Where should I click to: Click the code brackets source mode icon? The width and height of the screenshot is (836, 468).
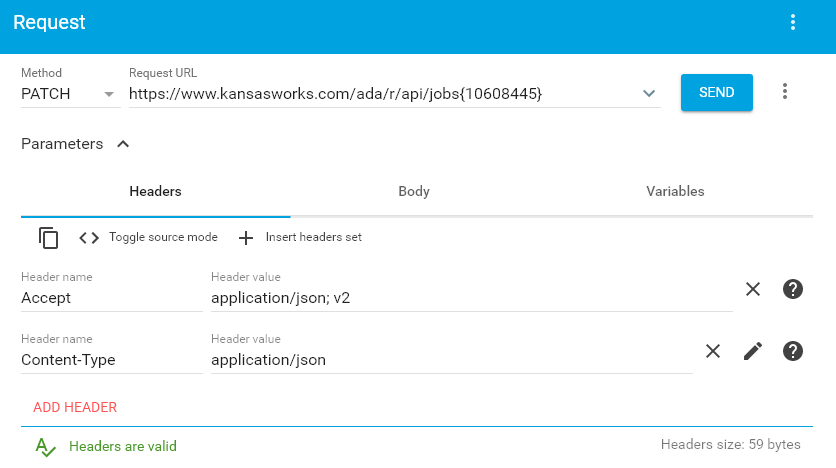[x=89, y=238]
